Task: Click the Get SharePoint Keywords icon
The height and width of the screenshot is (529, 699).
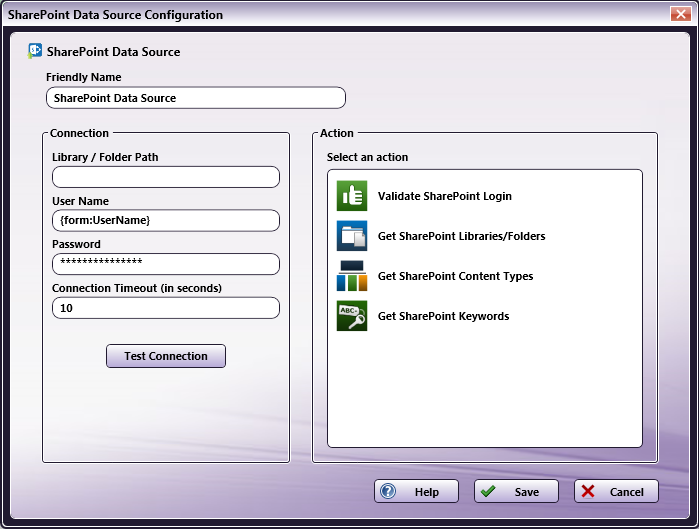Action: 352,316
